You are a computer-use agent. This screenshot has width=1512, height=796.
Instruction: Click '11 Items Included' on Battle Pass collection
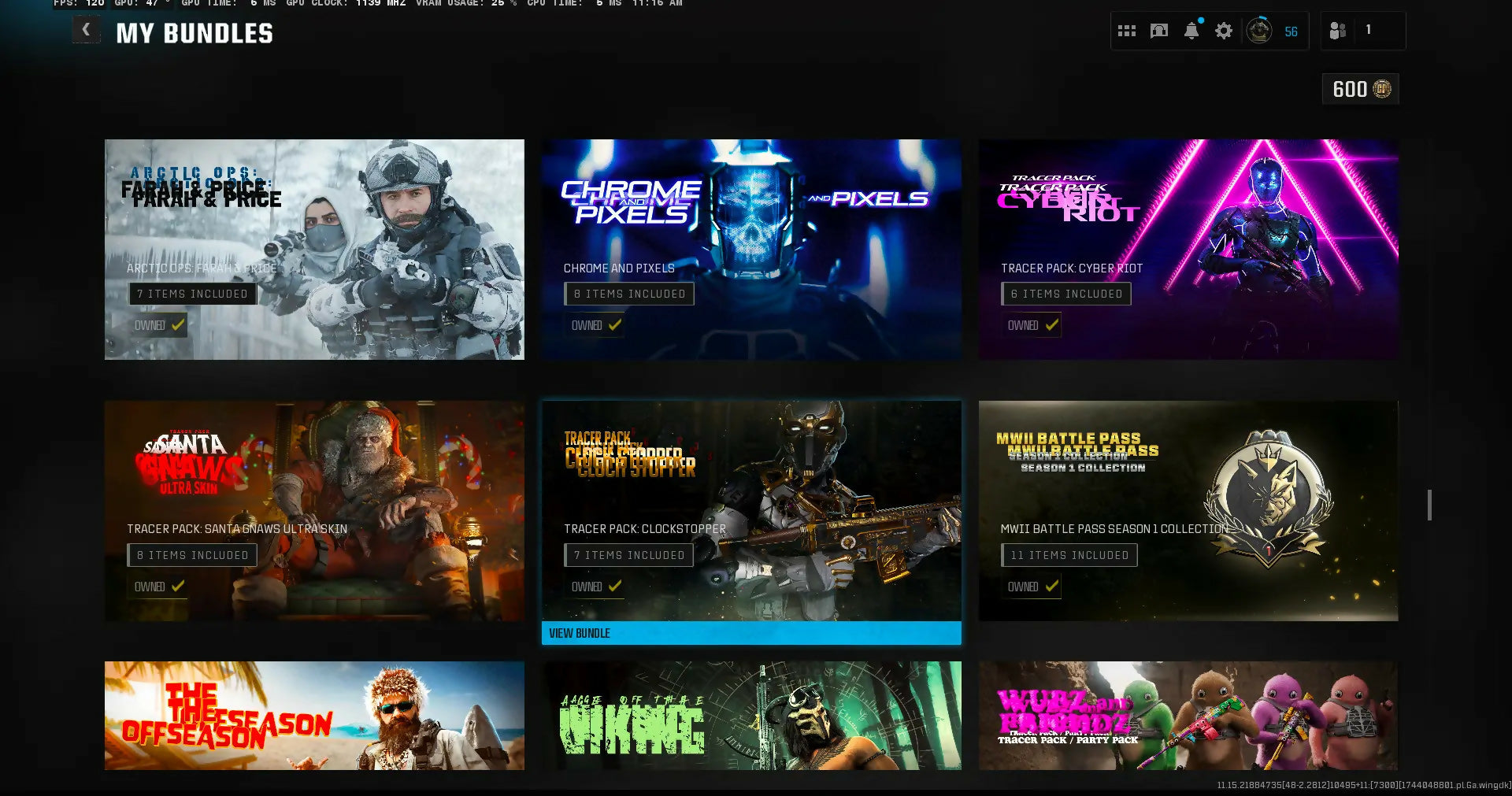click(1069, 555)
